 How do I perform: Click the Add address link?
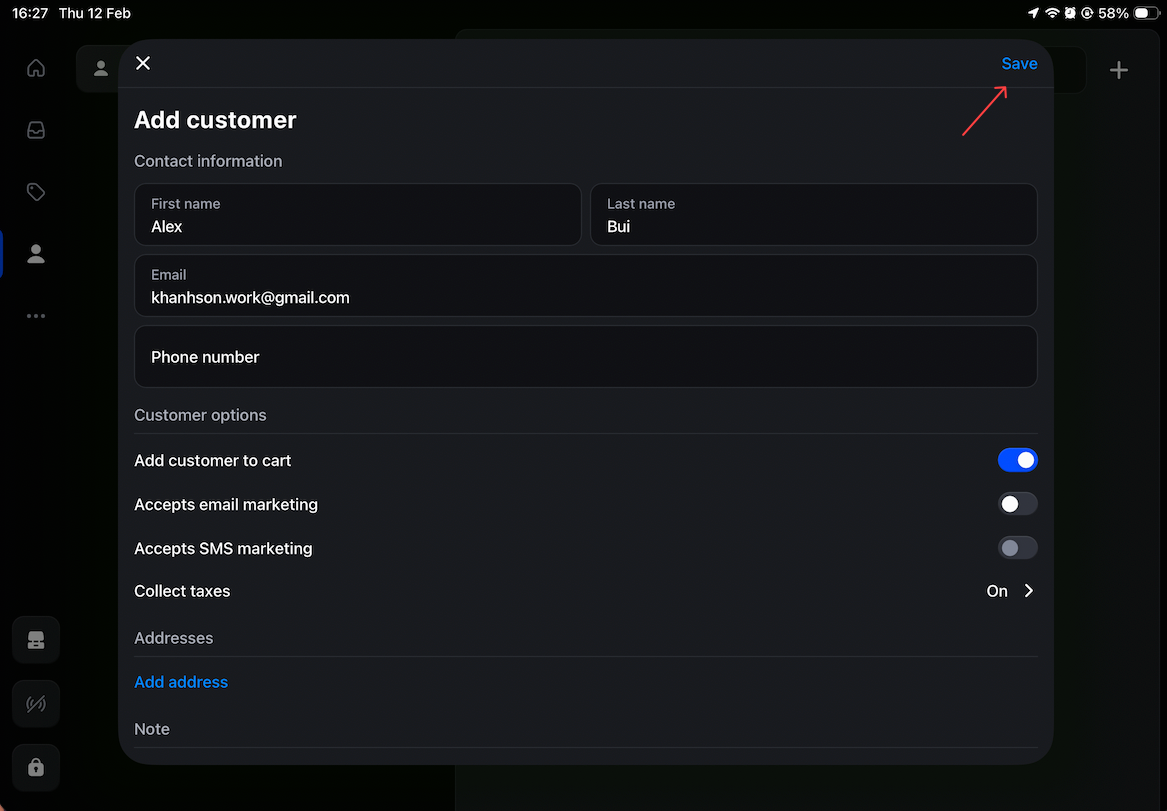pos(181,682)
